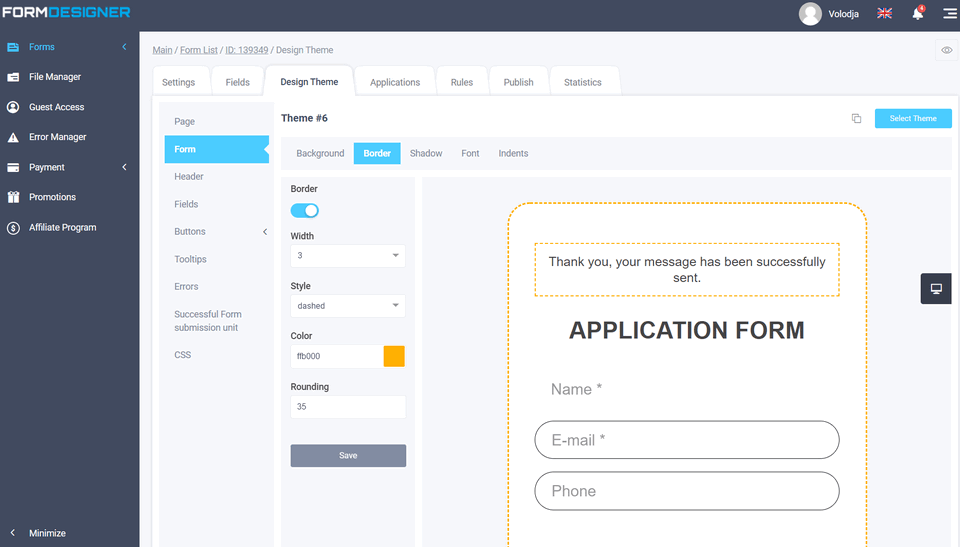Click the Save button
Image resolution: width=960 pixels, height=547 pixels.
(x=348, y=455)
